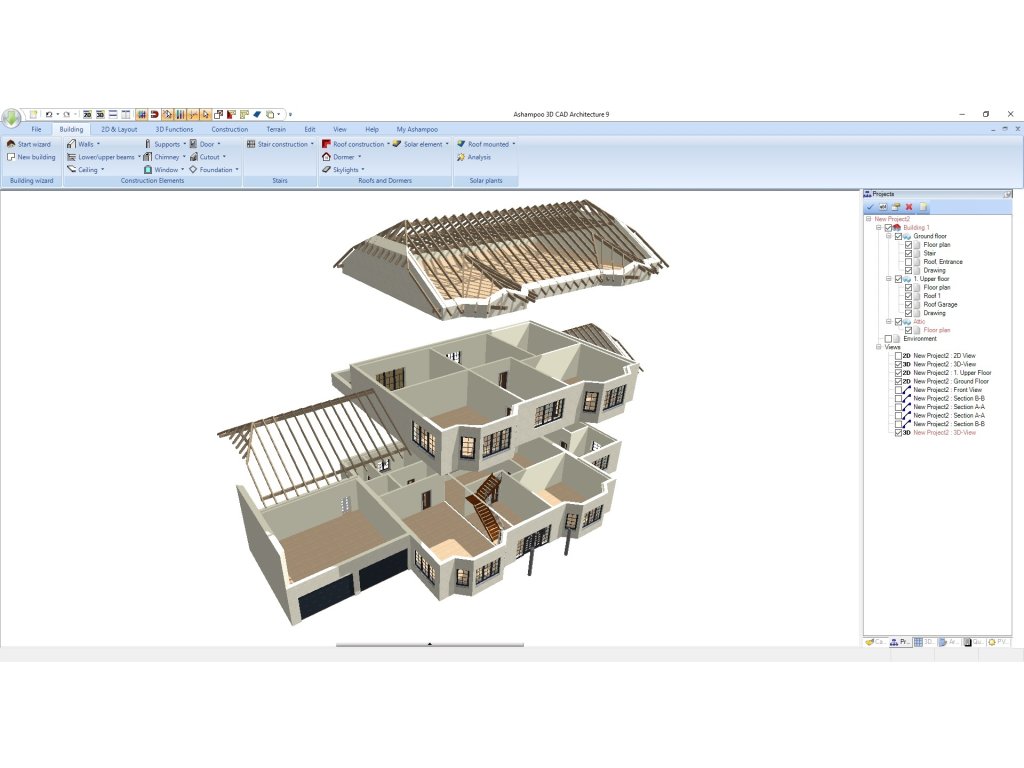The width and height of the screenshot is (1024, 768).
Task: Switch to the Terrain ribbon tab
Action: 276,129
